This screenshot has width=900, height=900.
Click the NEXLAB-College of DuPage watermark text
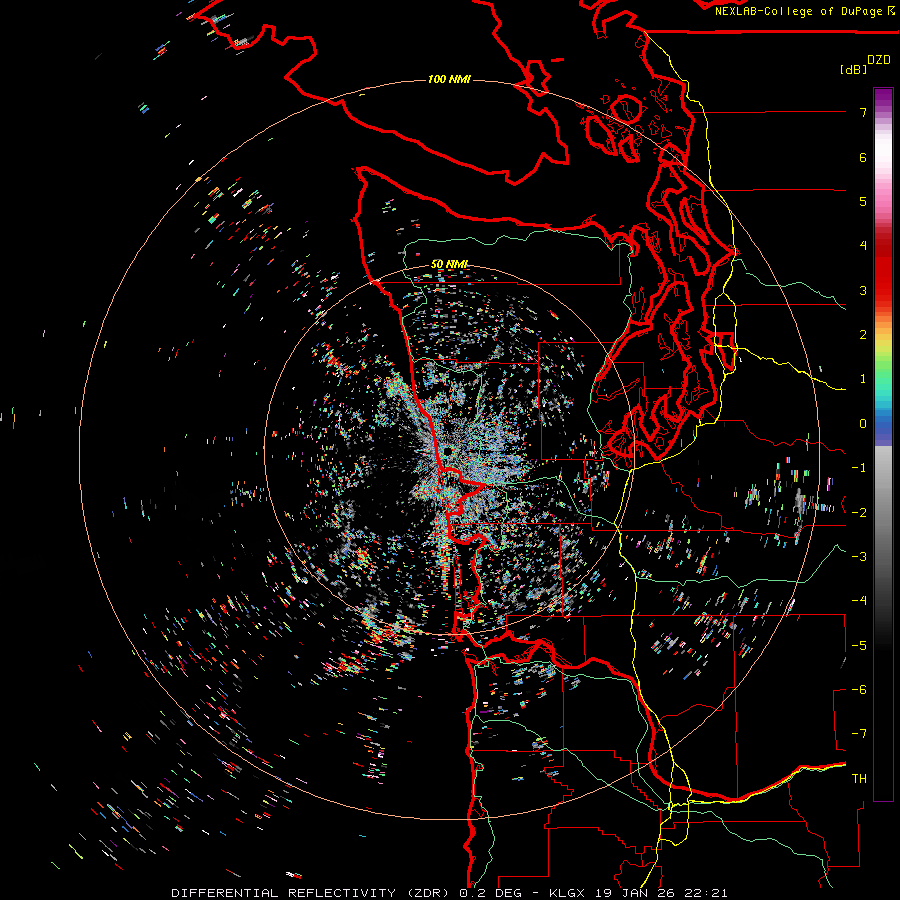(805, 11)
